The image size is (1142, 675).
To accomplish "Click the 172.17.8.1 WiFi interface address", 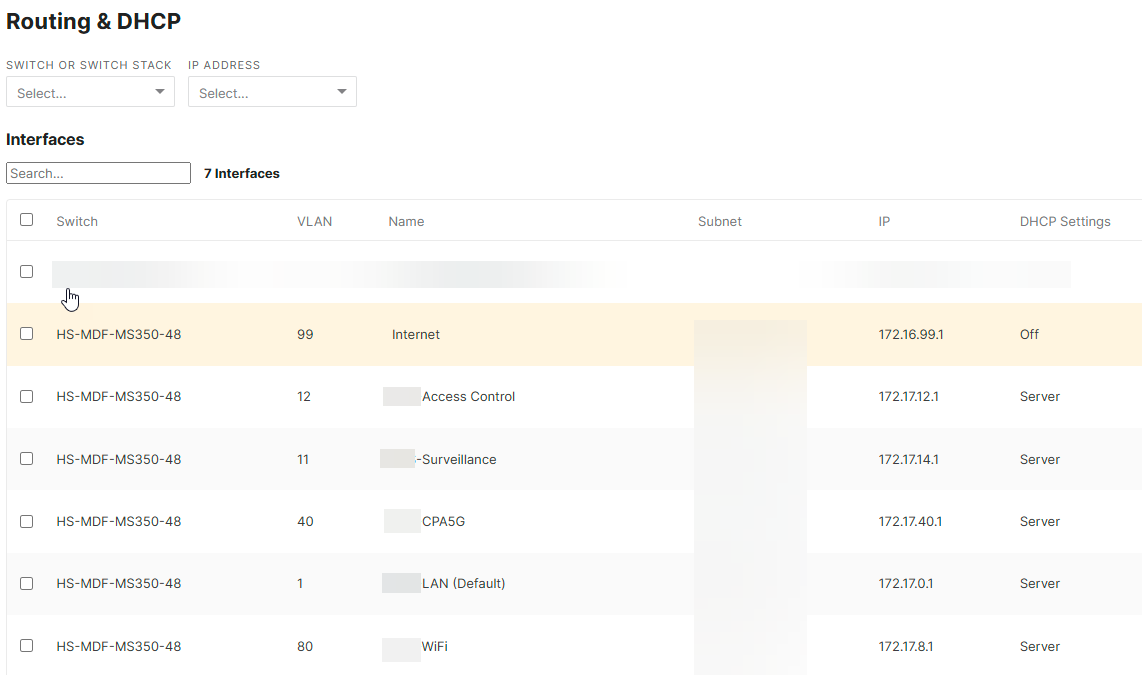I will tap(908, 646).
